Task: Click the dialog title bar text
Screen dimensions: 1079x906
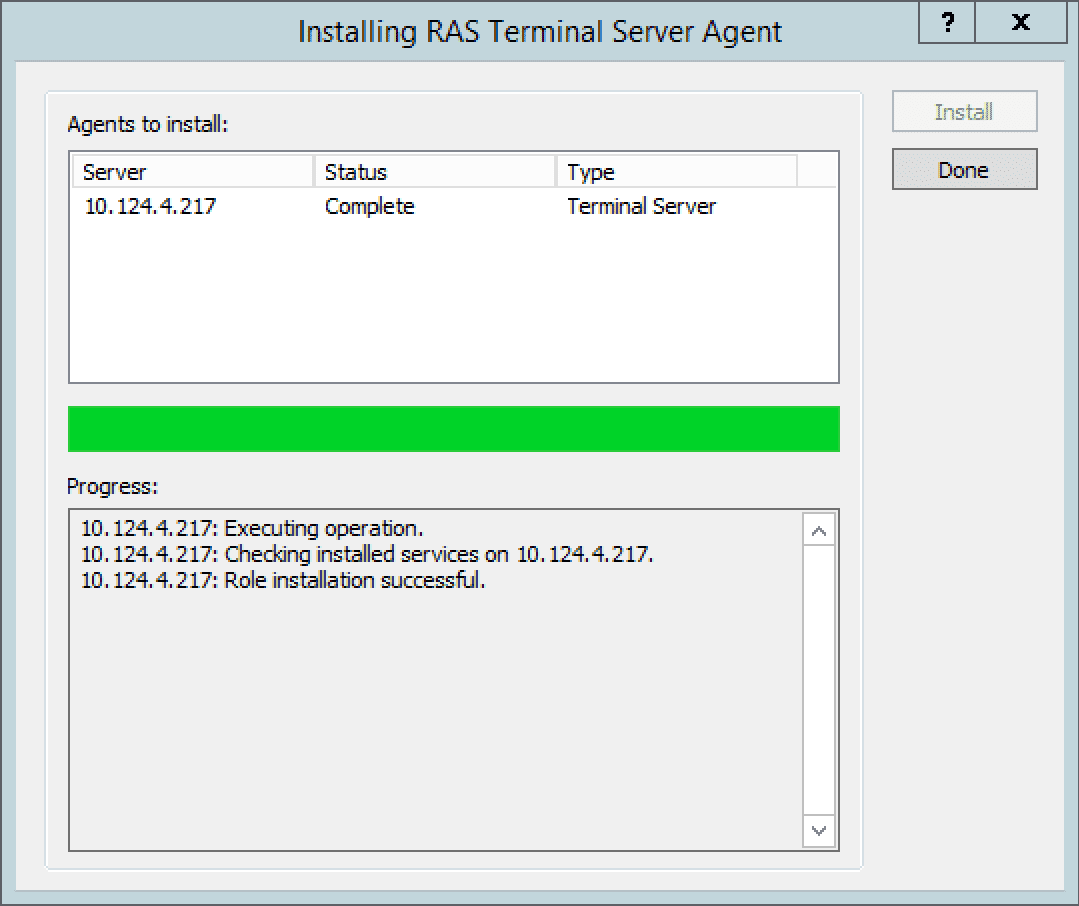Action: tap(539, 31)
